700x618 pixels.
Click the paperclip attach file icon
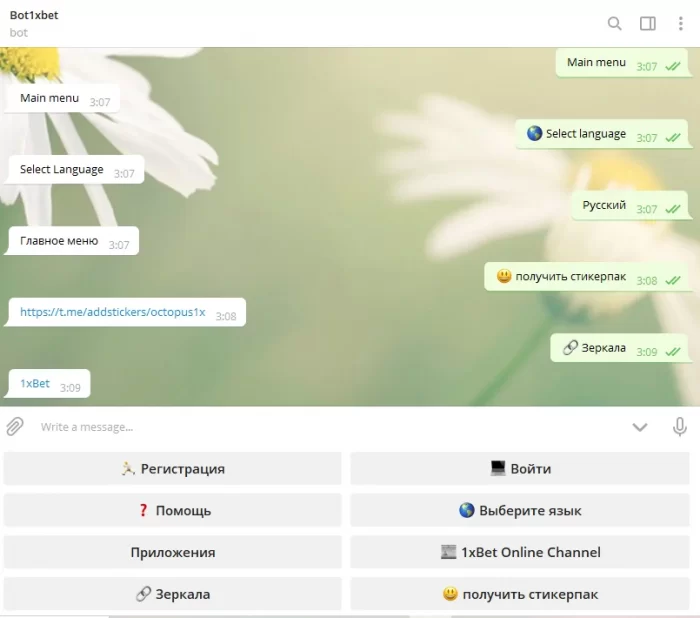(15, 426)
